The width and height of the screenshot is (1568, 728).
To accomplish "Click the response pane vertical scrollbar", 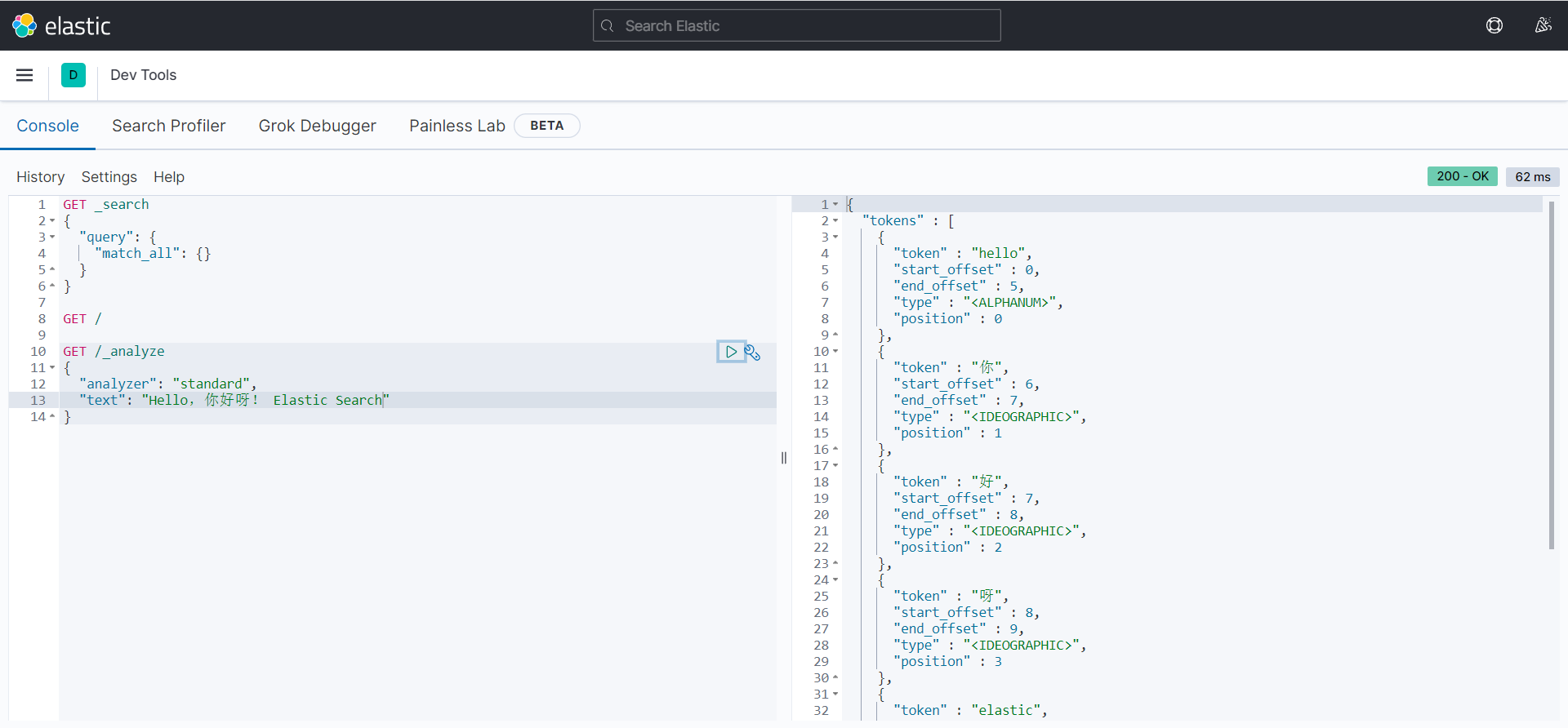I will (x=1551, y=376).
